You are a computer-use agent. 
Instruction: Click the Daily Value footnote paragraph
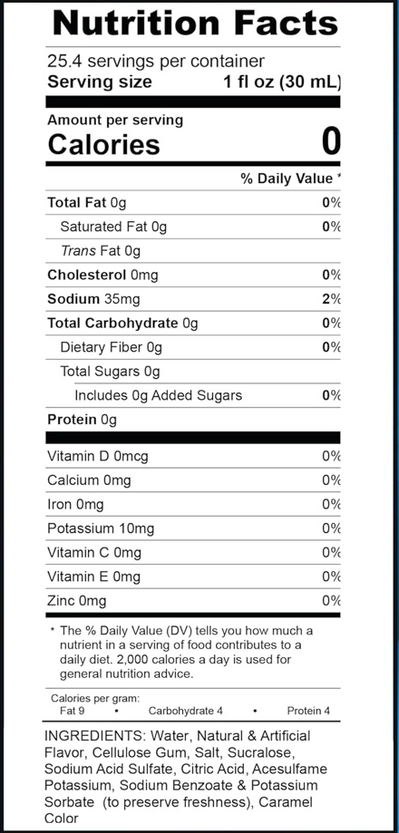click(182, 652)
